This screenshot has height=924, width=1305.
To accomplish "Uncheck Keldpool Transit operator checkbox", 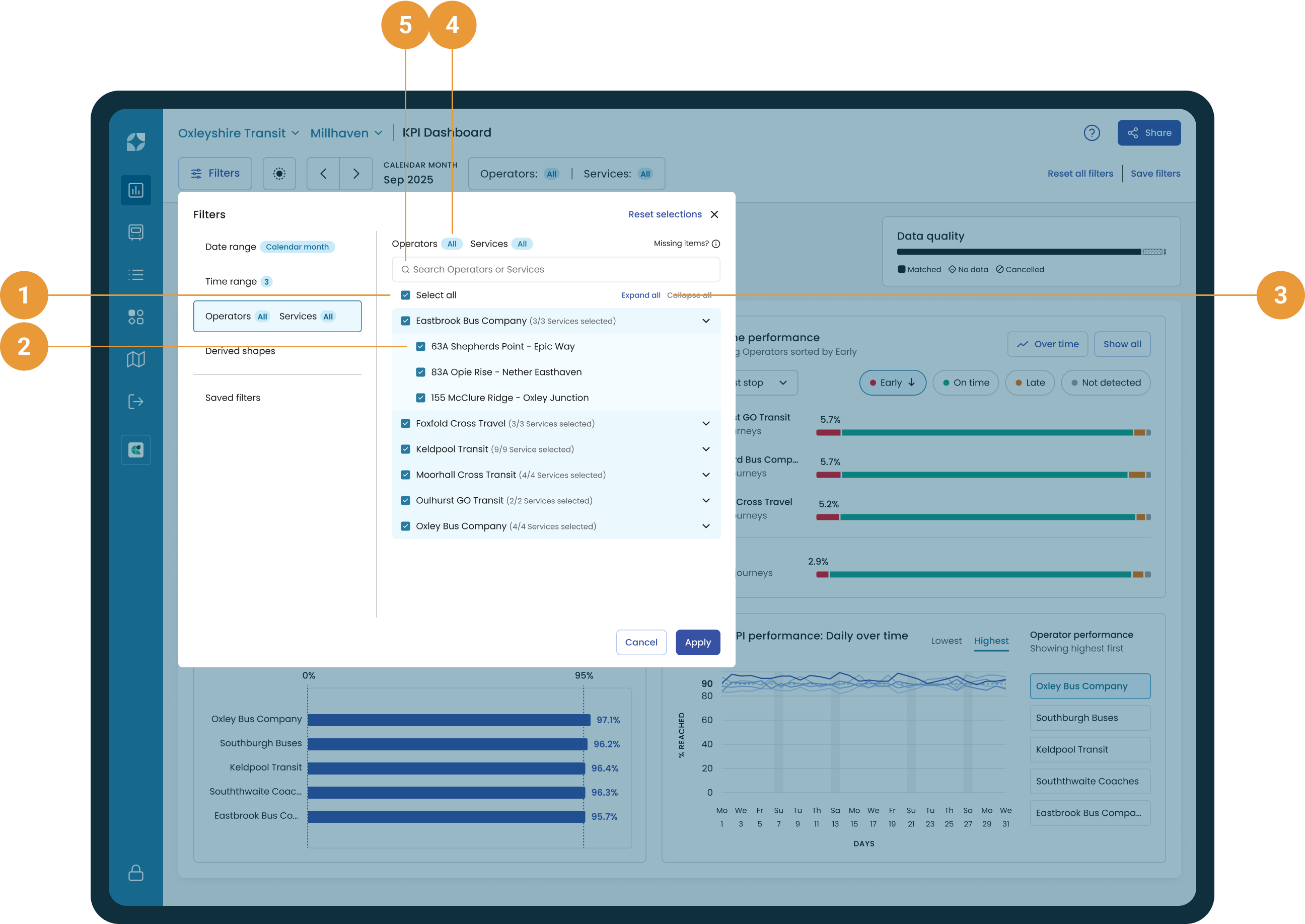I will tap(405, 449).
